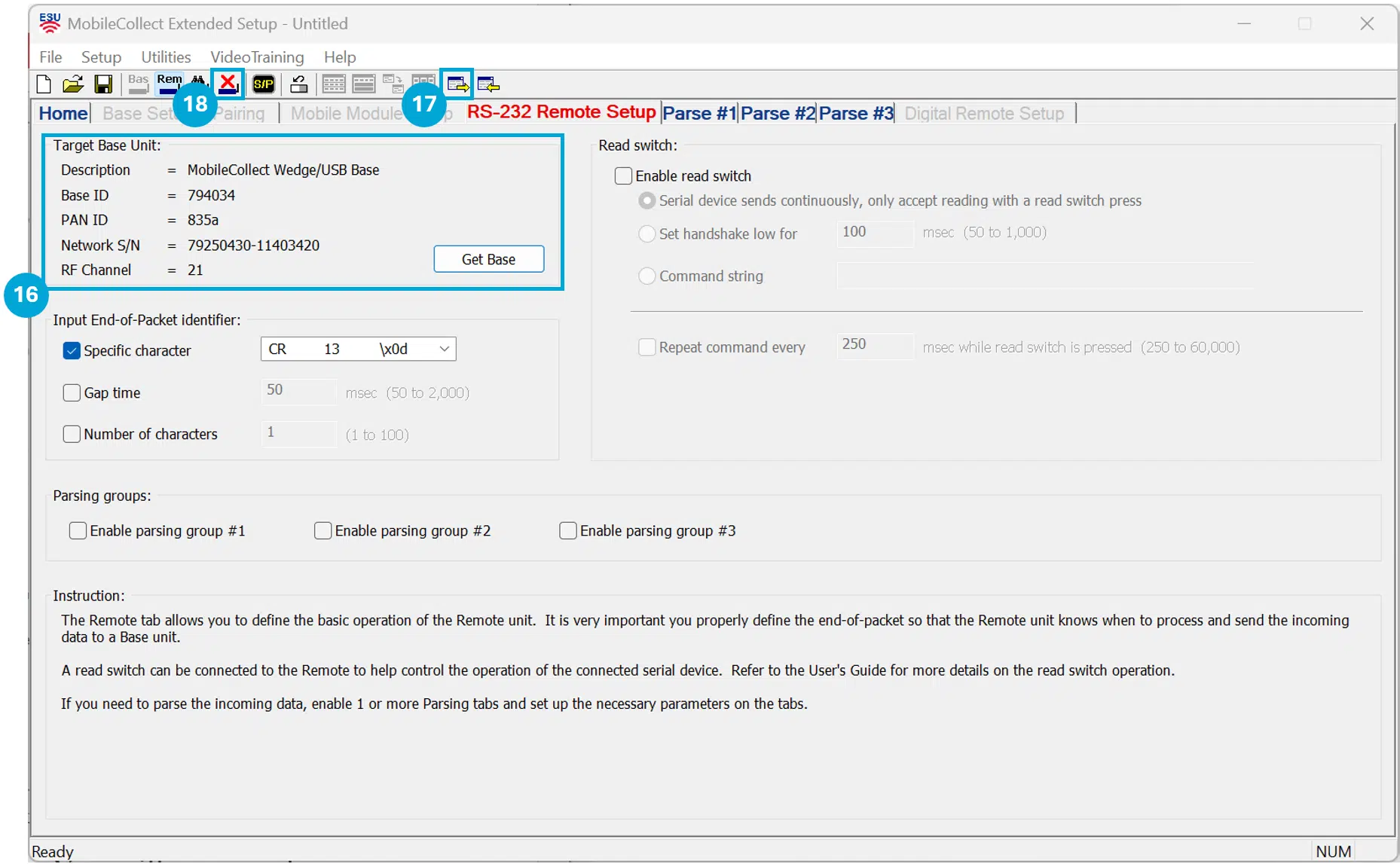Open the File menu
Screen dimensions: 1400x864
(50, 57)
